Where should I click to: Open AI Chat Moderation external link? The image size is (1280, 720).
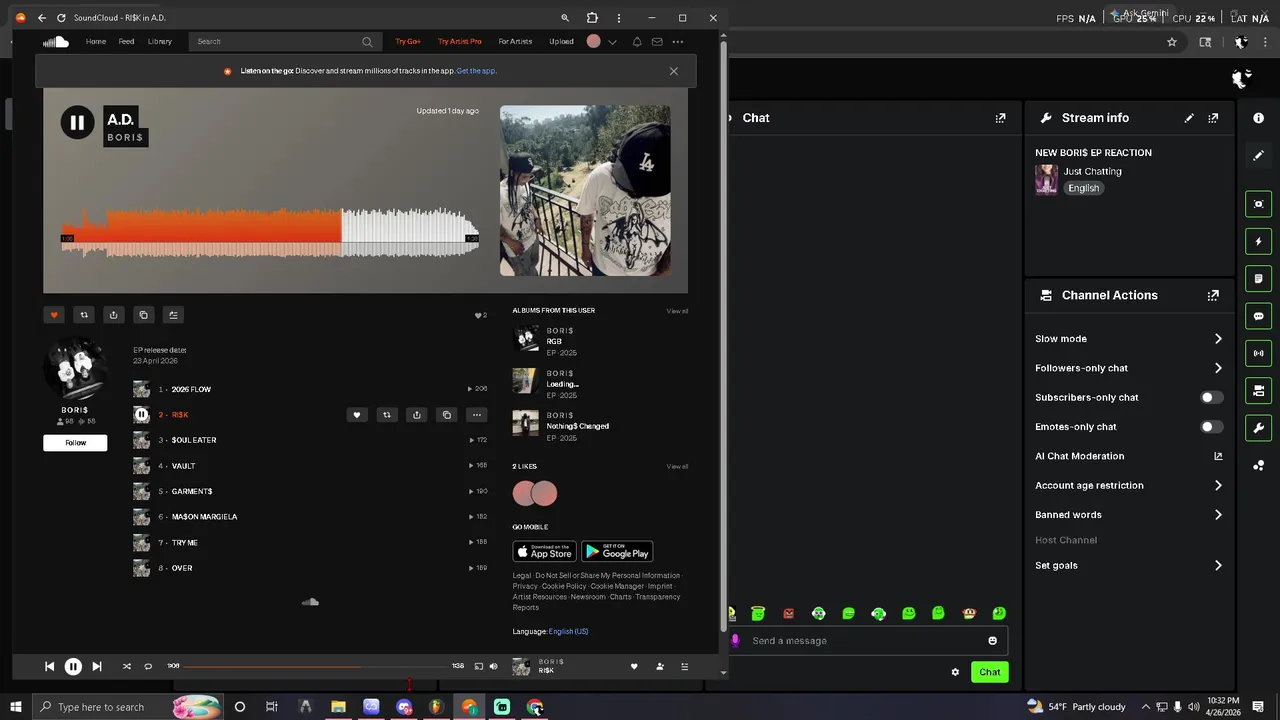click(1218, 456)
